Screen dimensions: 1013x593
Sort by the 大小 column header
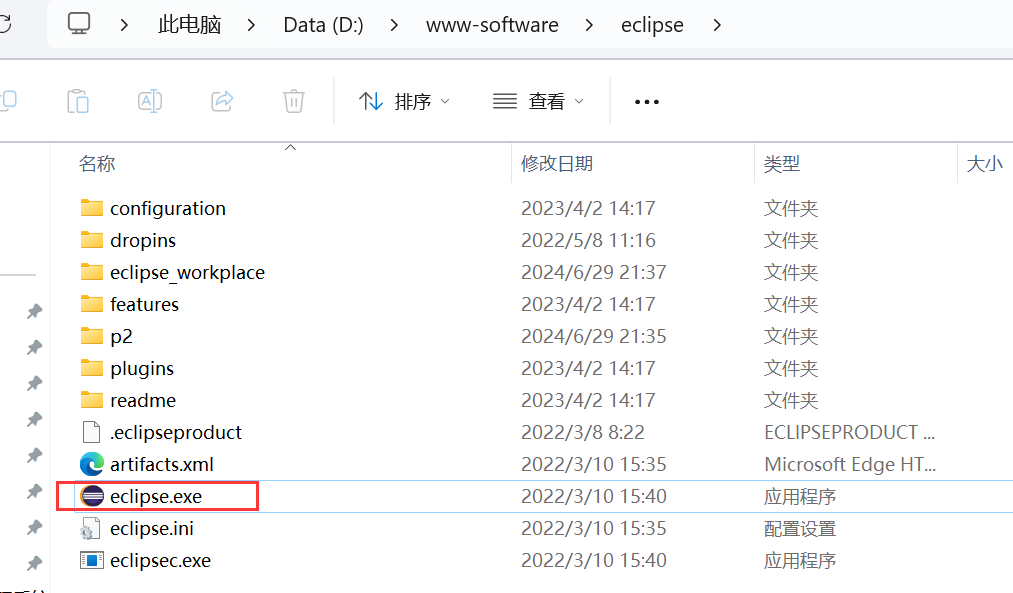(x=985, y=163)
